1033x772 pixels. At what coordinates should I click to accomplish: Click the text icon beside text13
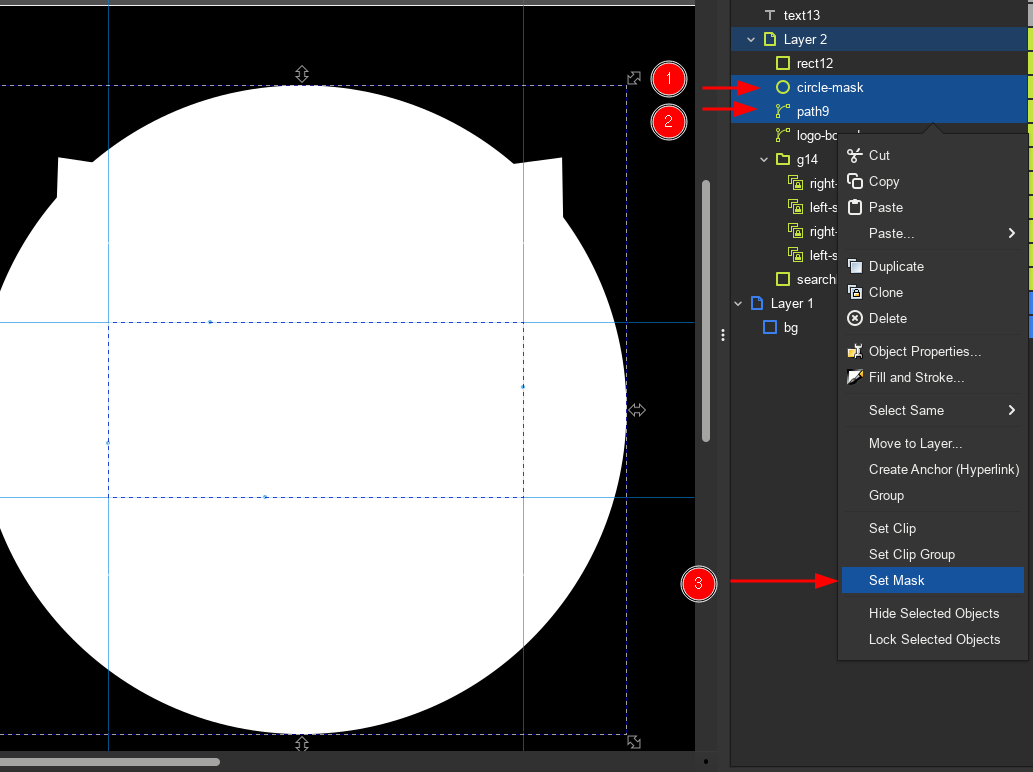(x=769, y=15)
